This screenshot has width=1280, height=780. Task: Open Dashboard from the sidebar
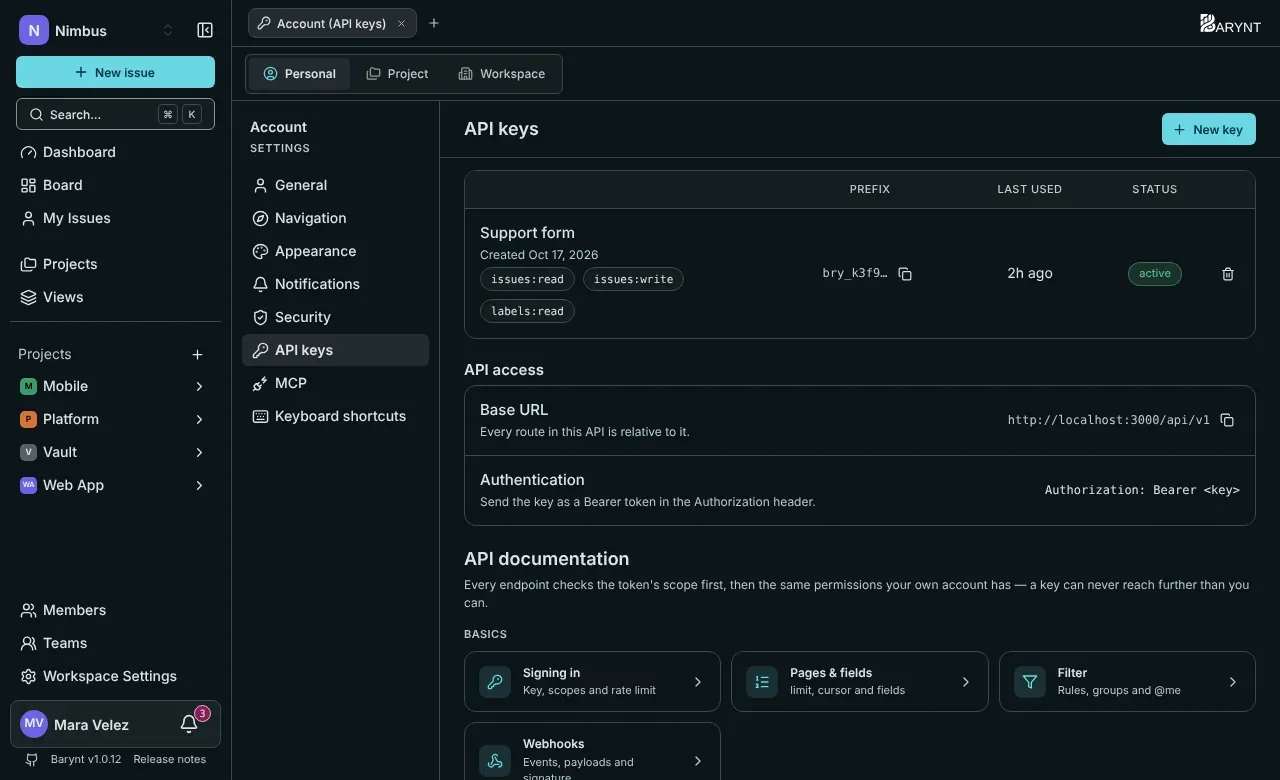click(x=115, y=152)
